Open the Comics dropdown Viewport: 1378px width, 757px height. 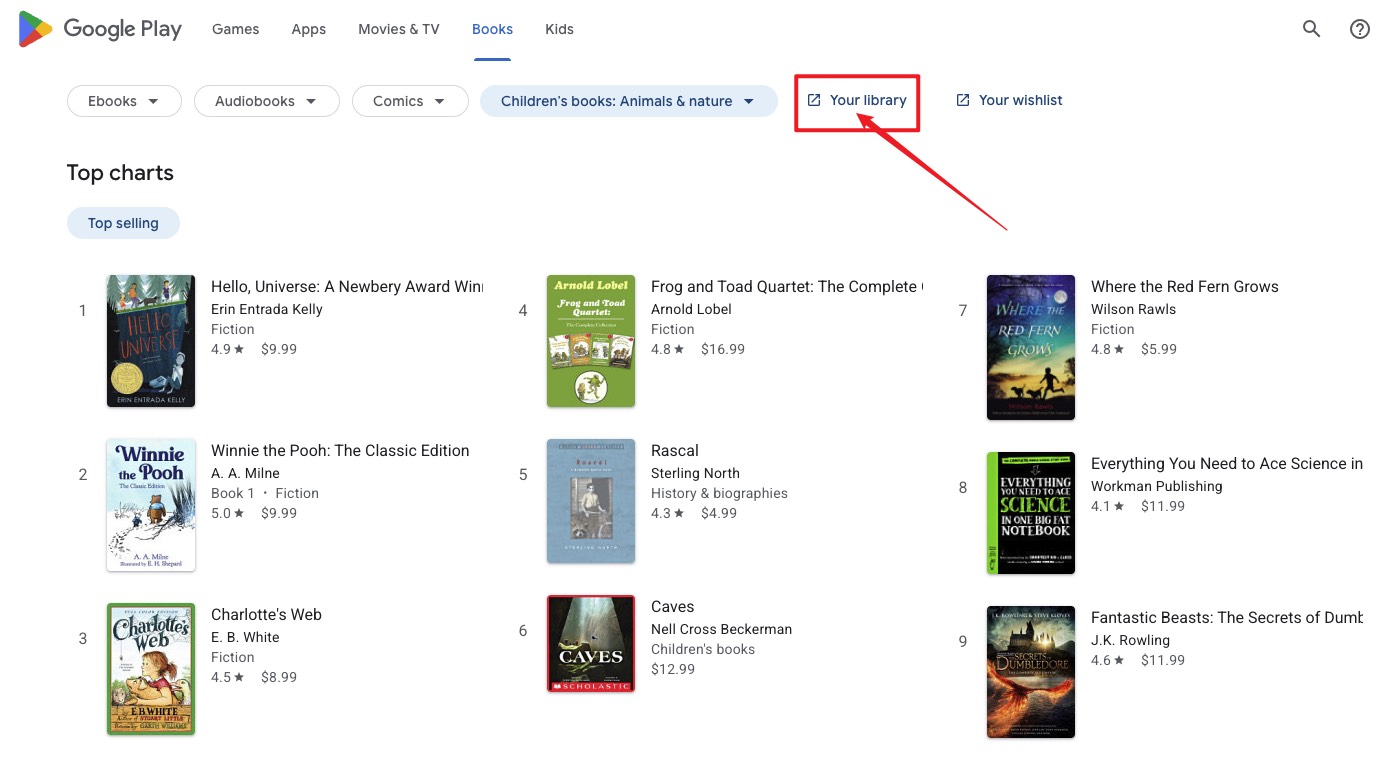[x=410, y=101]
